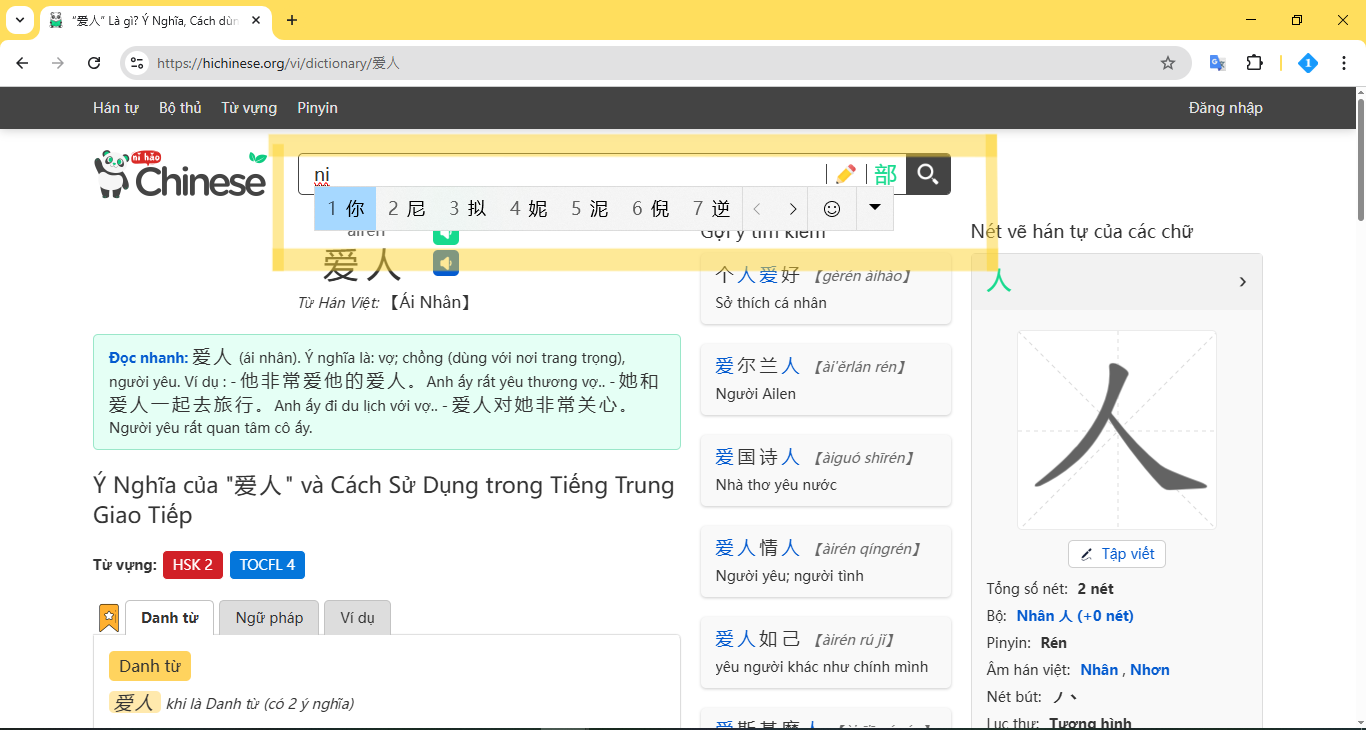Open the Bộ thủ menu item
Image resolution: width=1366 pixels, height=730 pixels.
click(x=180, y=108)
